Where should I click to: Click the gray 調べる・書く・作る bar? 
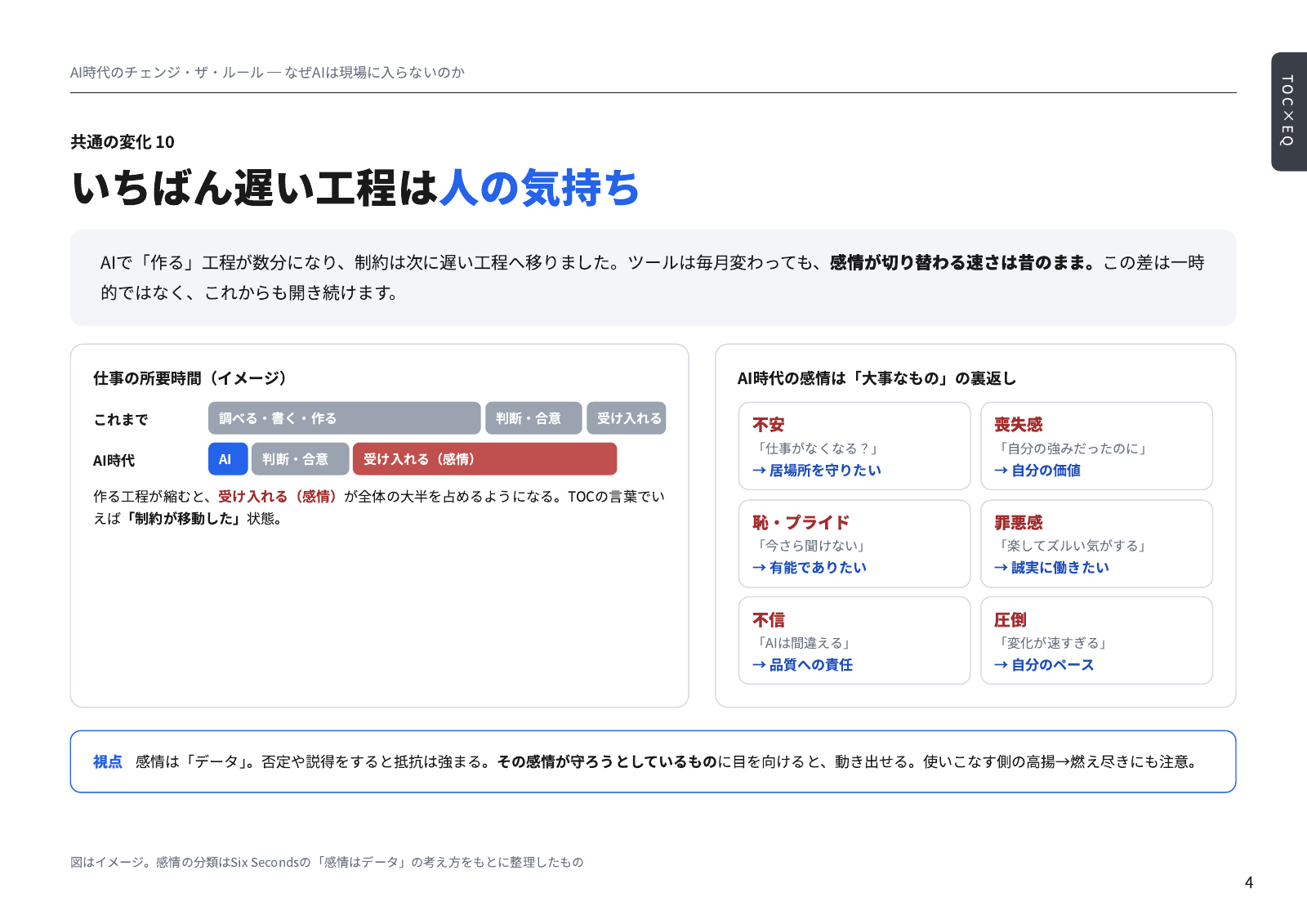point(344,418)
